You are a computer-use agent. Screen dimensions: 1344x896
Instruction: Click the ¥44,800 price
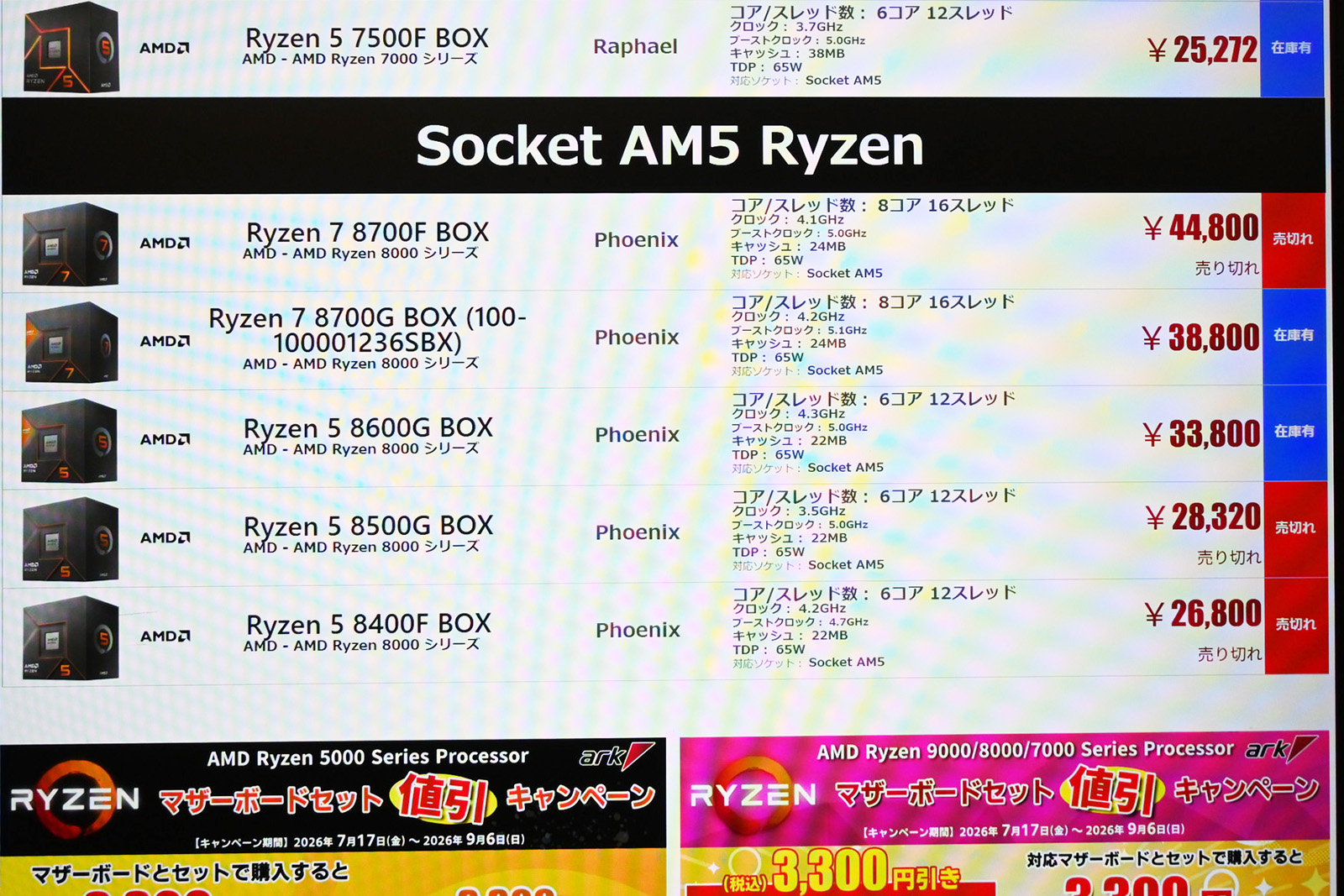tap(1201, 228)
